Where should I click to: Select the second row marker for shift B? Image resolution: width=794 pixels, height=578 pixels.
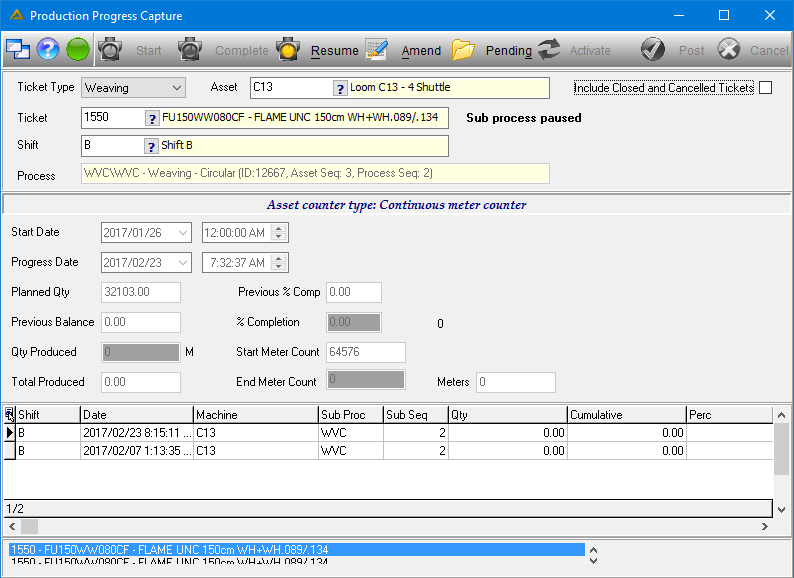10,451
